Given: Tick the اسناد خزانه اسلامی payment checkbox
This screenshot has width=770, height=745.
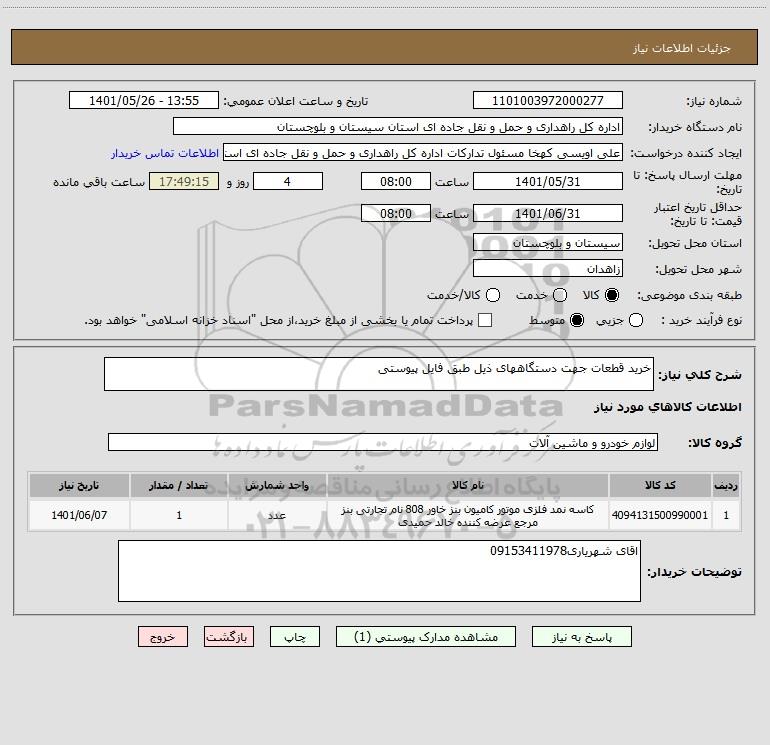Looking at the screenshot, I should point(485,320).
